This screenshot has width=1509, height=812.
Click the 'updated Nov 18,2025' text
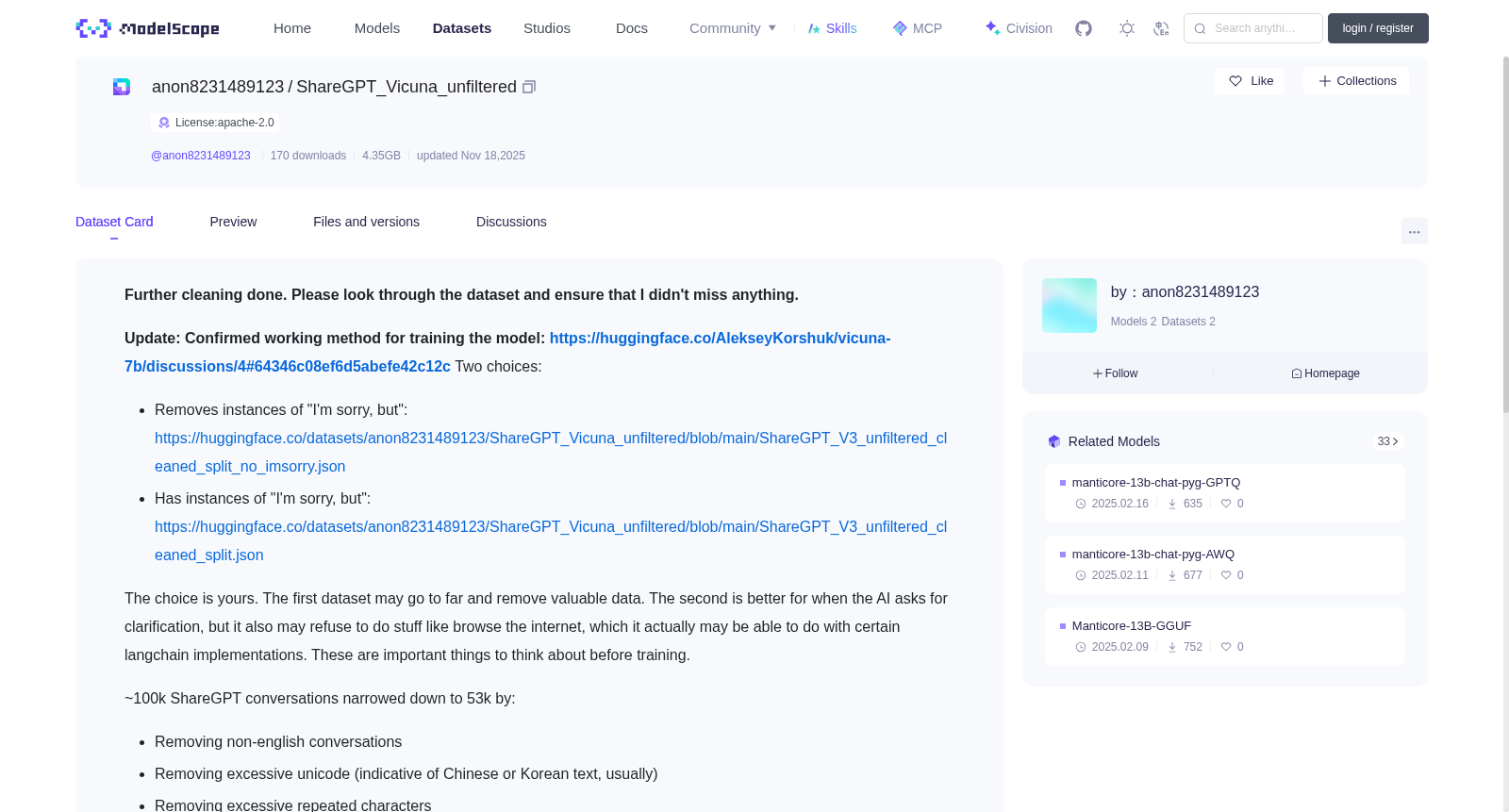tap(471, 156)
